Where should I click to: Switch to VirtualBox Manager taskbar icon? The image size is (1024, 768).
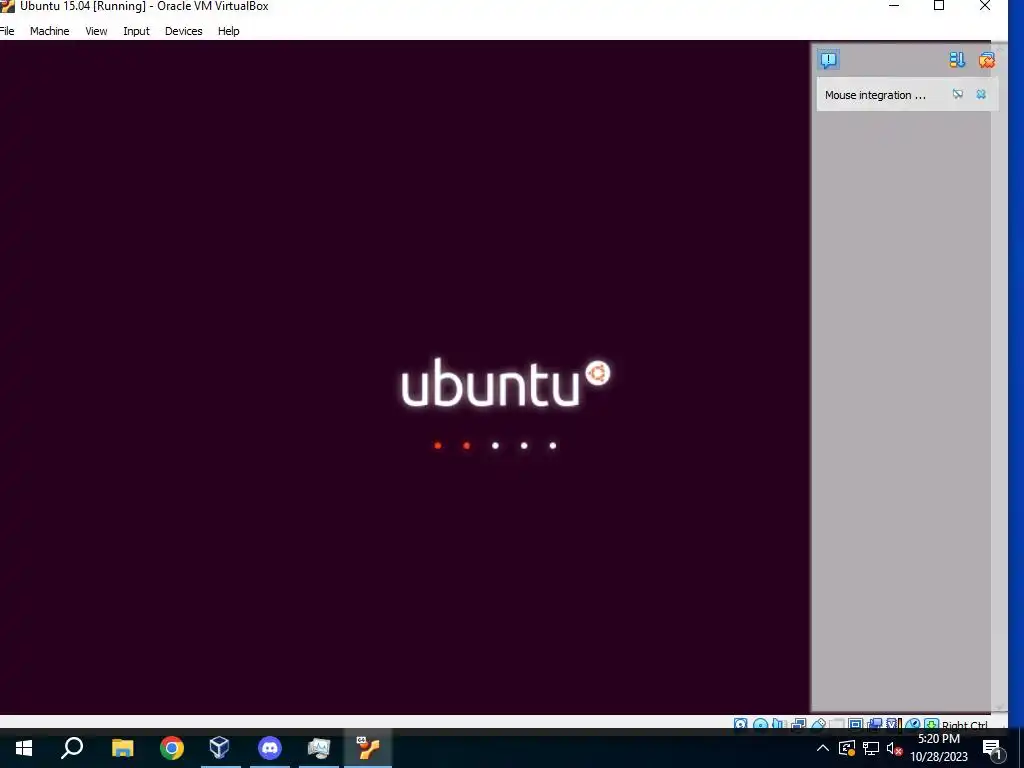(219, 748)
